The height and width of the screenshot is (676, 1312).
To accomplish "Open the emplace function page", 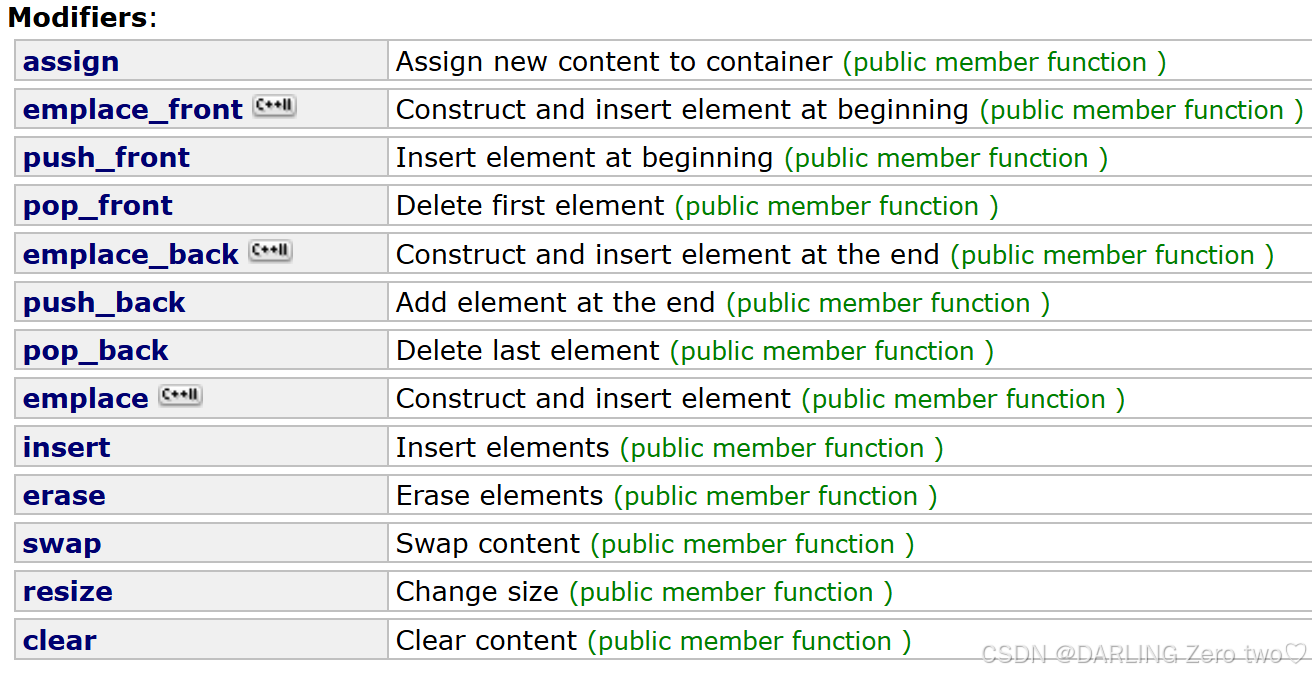I will tap(86, 399).
